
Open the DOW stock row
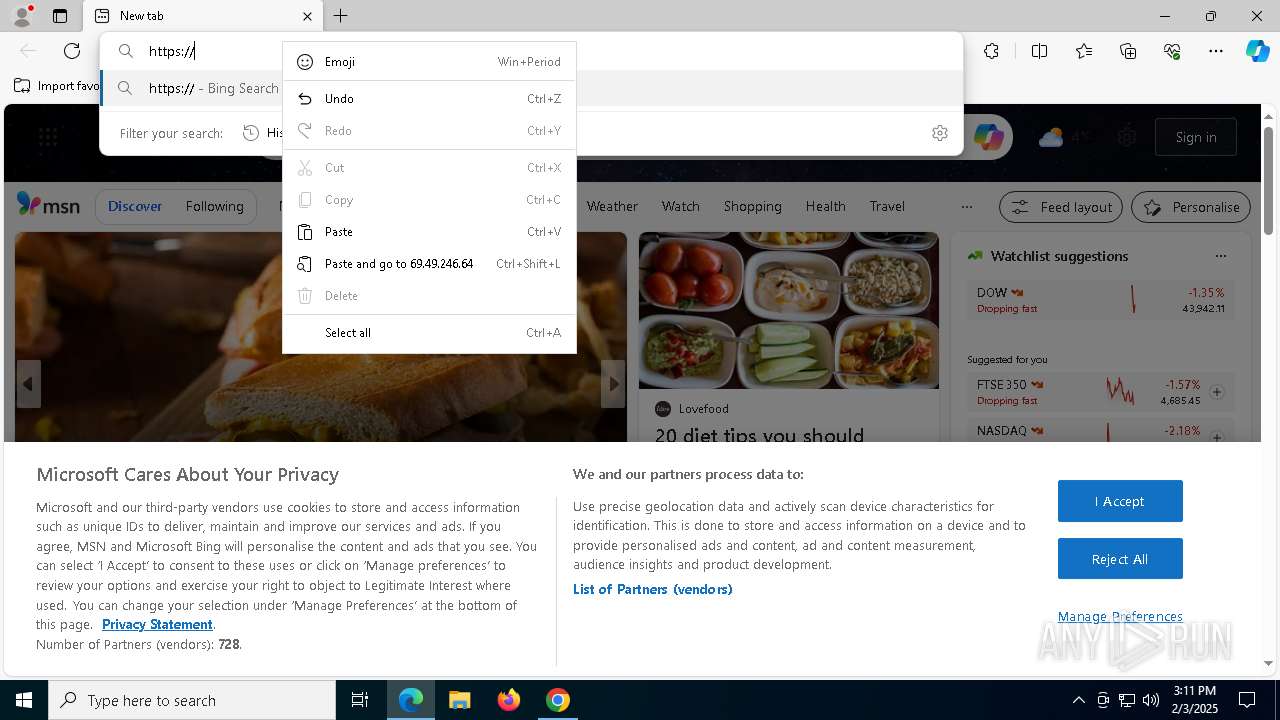coord(1101,300)
